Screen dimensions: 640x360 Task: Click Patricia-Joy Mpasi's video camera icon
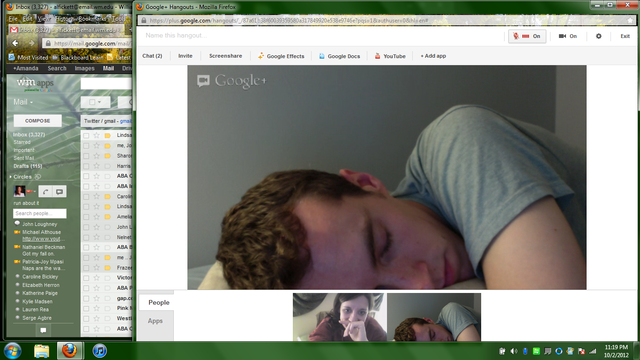17,262
